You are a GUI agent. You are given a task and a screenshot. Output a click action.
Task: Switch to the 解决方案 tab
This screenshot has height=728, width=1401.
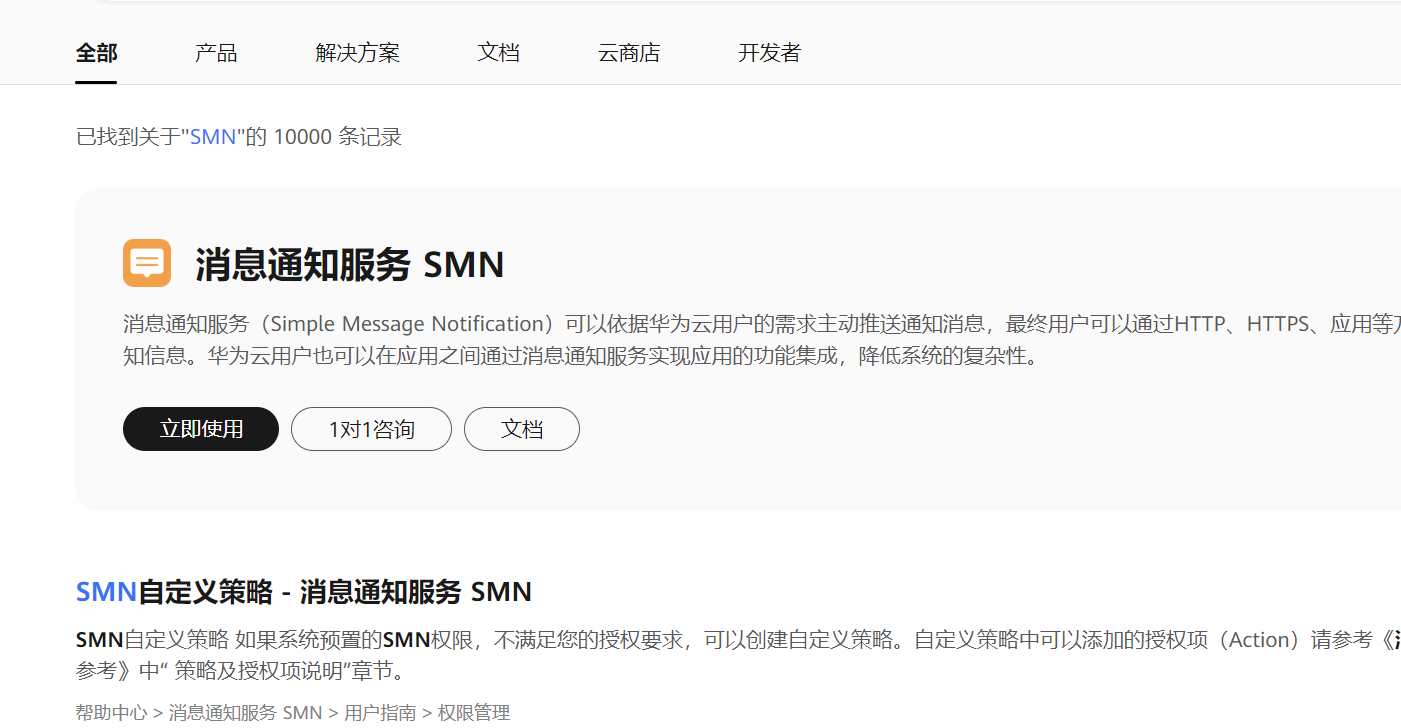tap(357, 53)
